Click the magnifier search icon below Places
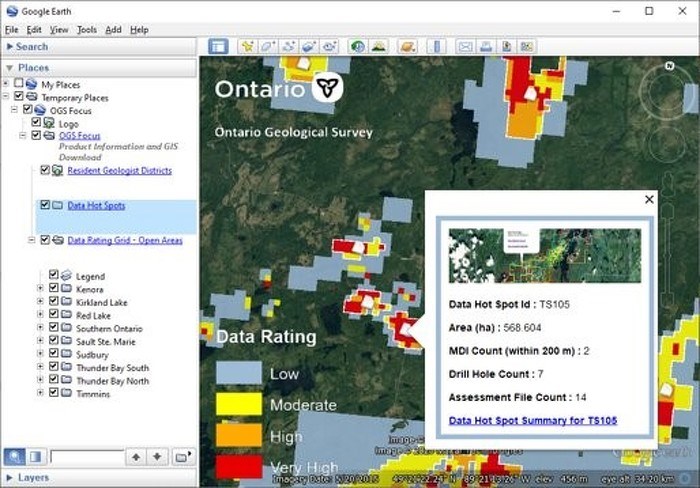This screenshot has height=488, width=700. (x=15, y=457)
